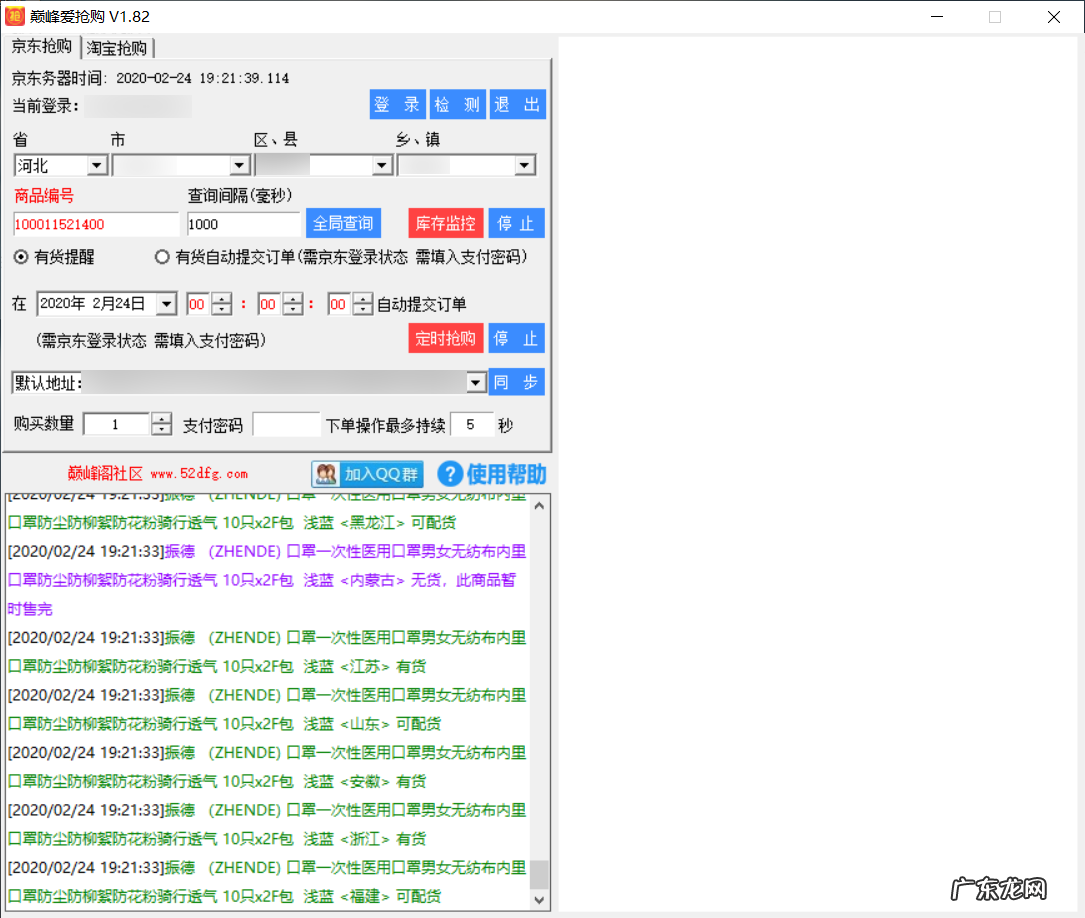This screenshot has height=918, width=1085.
Task: Expand the 省 province dropdown showing 河北
Action: tap(97, 166)
